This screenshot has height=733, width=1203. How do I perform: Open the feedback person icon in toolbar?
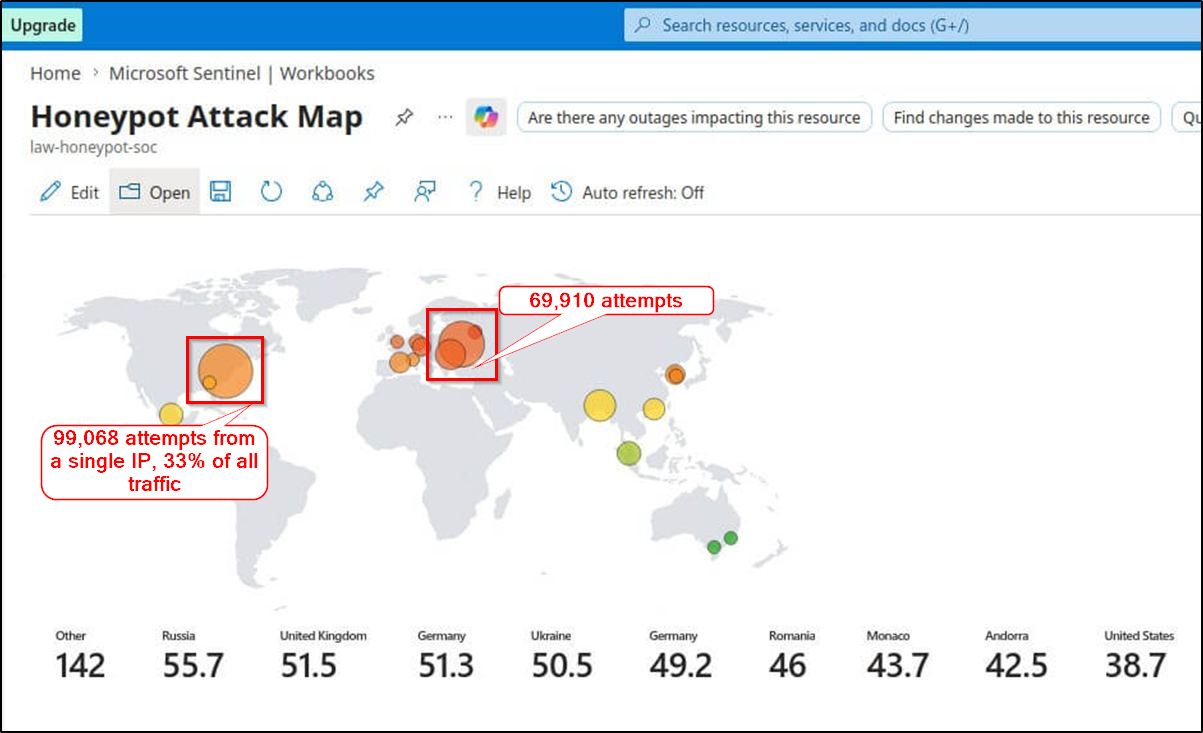click(x=425, y=191)
